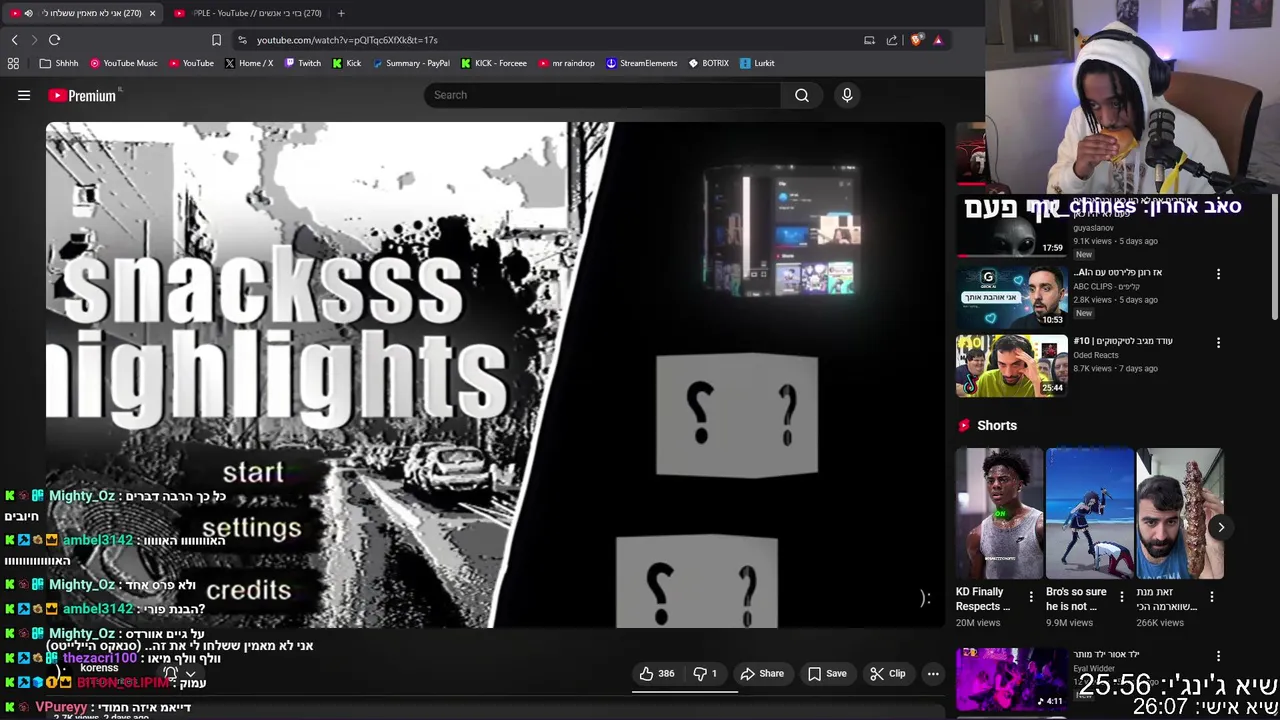Image resolution: width=1280 pixels, height=720 pixels.
Task: Open options for Bro's so sure short
Action: pos(1121,597)
